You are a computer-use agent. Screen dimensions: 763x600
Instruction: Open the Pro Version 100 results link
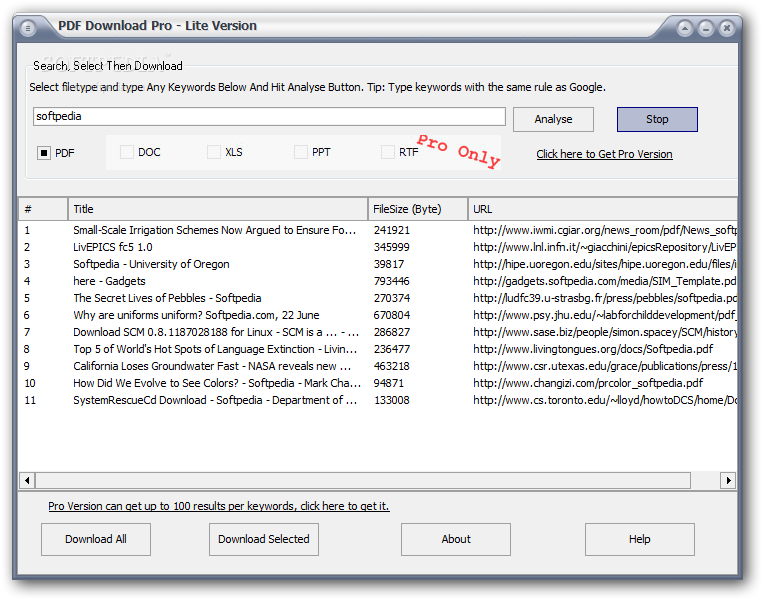click(x=218, y=506)
